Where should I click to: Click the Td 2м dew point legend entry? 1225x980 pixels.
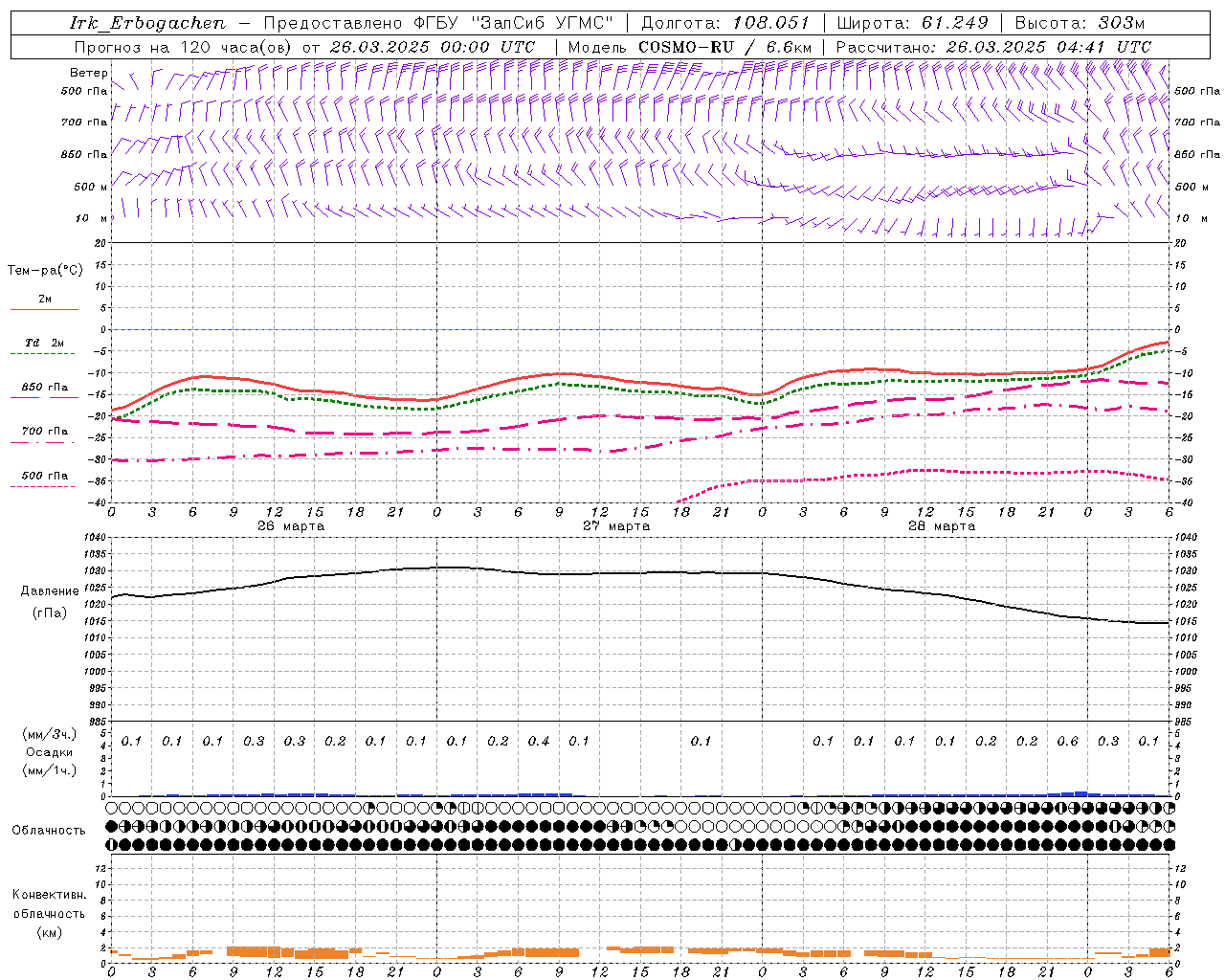(x=44, y=343)
